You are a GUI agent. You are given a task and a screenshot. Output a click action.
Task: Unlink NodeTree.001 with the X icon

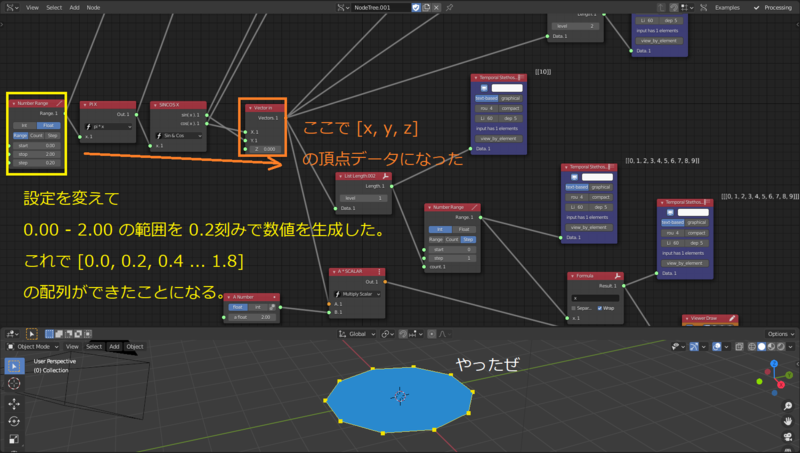tap(436, 8)
